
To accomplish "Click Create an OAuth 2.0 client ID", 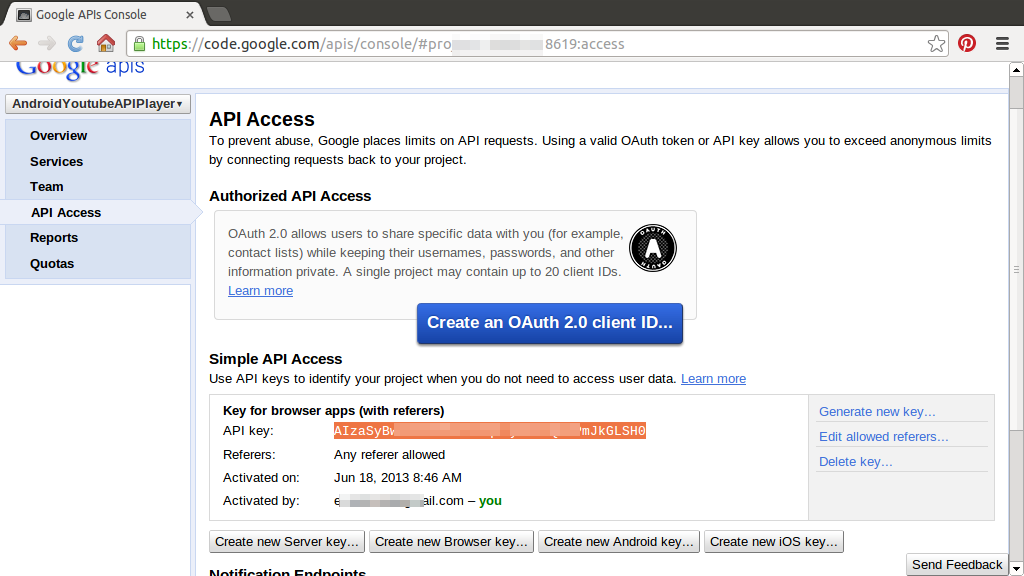I will click(549, 323).
